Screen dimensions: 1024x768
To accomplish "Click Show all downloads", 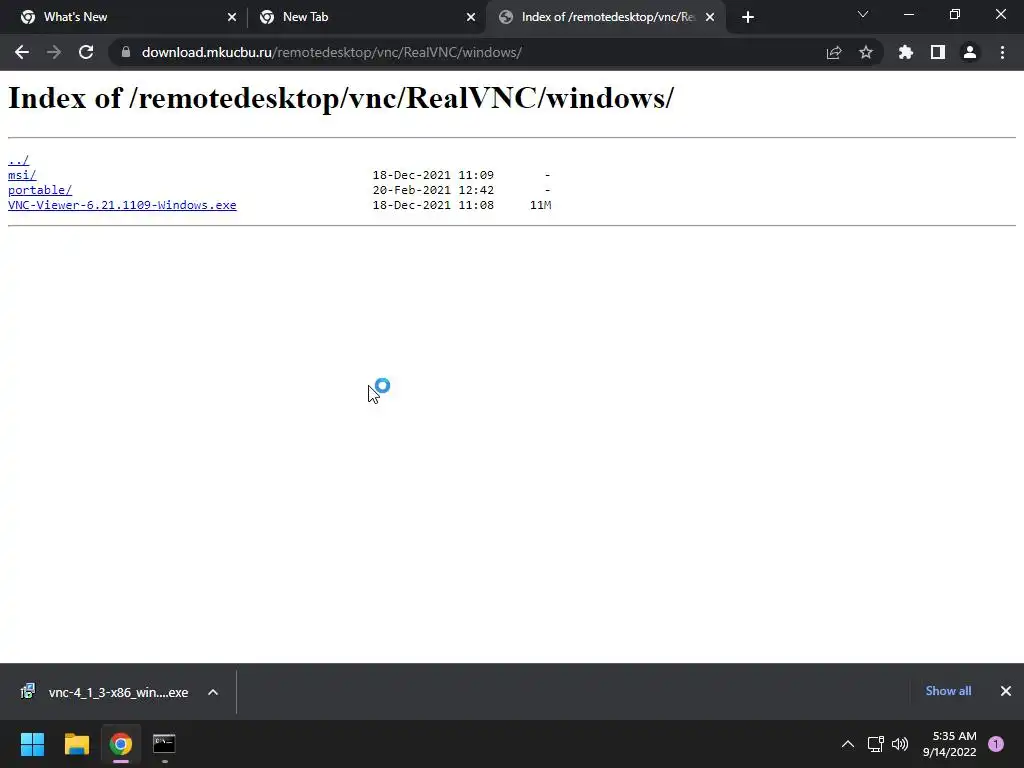I will (948, 691).
